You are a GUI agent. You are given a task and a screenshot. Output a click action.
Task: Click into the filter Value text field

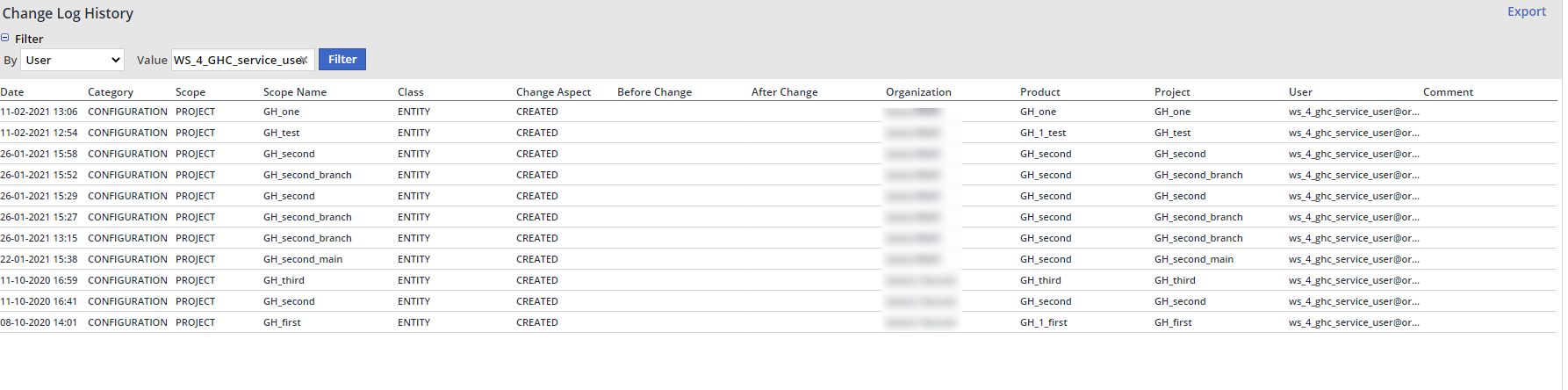tap(235, 60)
